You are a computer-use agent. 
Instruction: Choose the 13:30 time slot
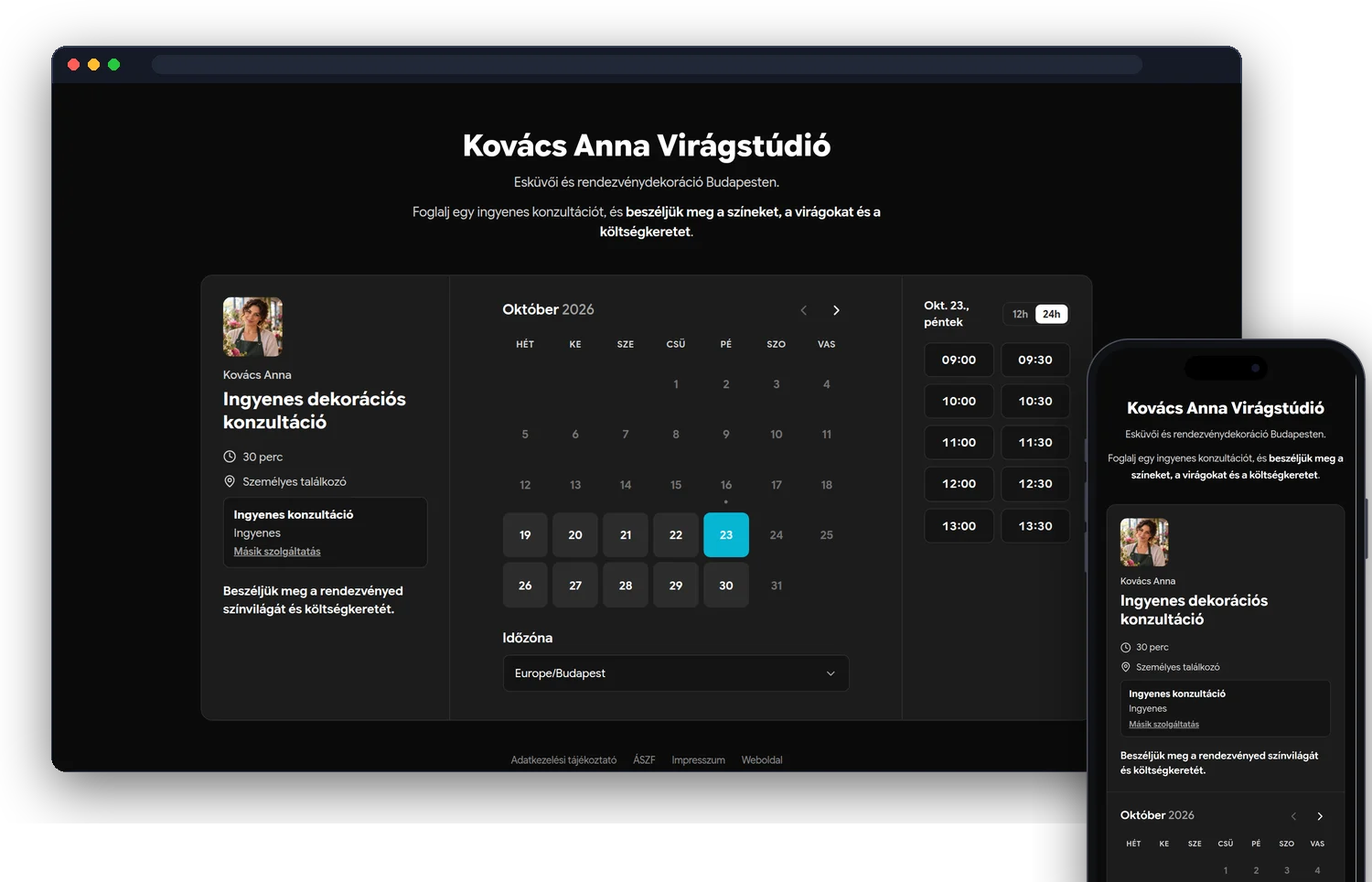1035,526
